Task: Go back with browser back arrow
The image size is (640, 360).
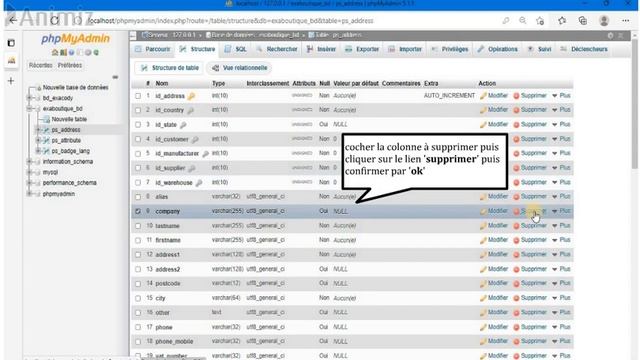Action: pyautogui.click(x=13, y=20)
